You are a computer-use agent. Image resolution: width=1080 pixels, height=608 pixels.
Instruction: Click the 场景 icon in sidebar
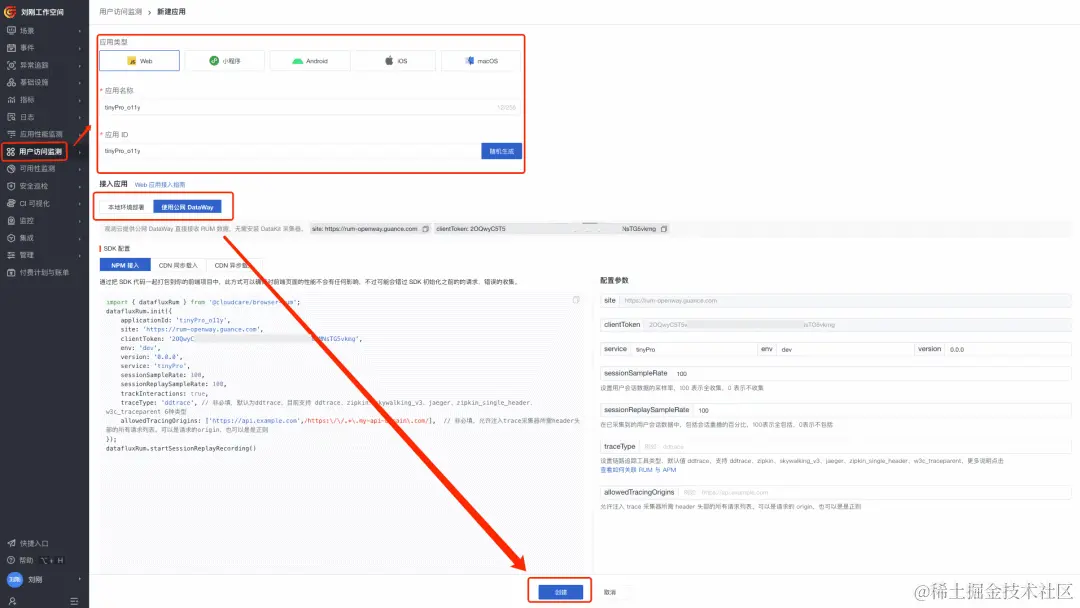[x=11, y=30]
